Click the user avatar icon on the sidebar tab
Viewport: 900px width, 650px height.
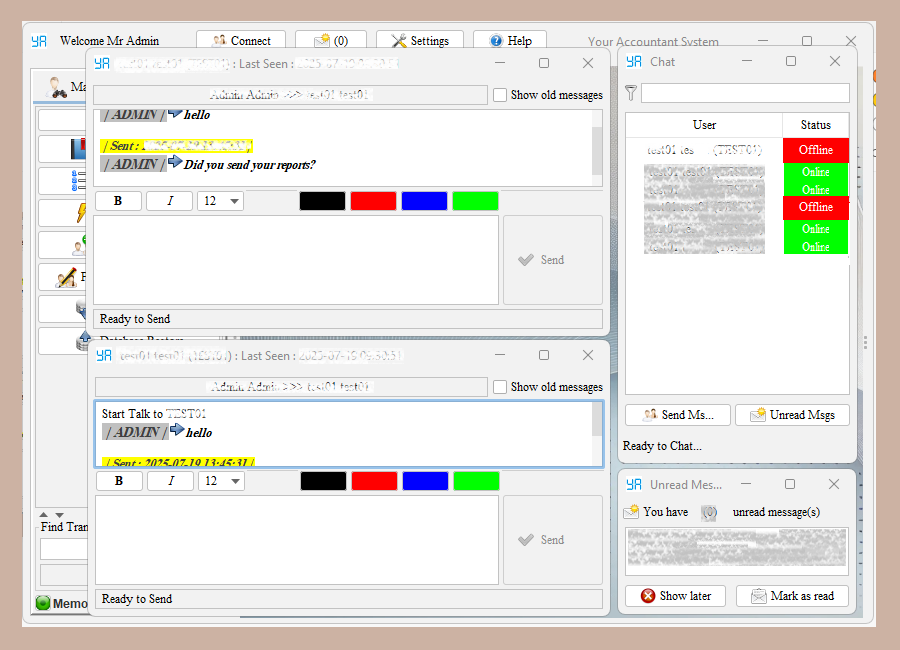point(57,87)
